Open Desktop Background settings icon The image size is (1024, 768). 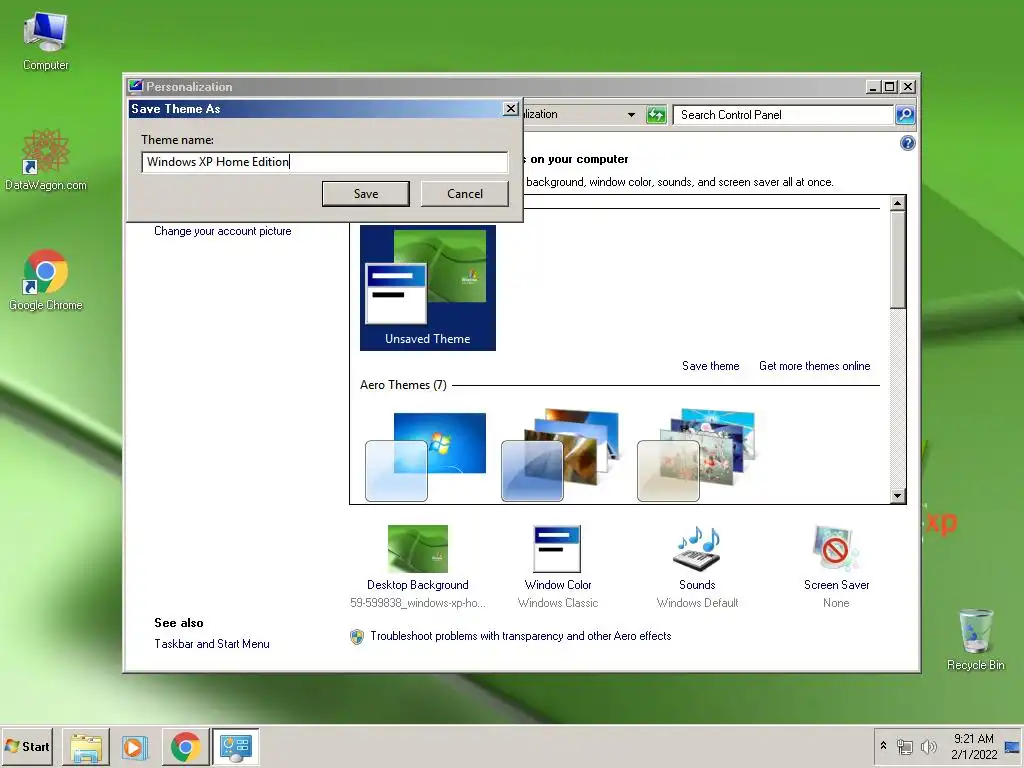(418, 549)
